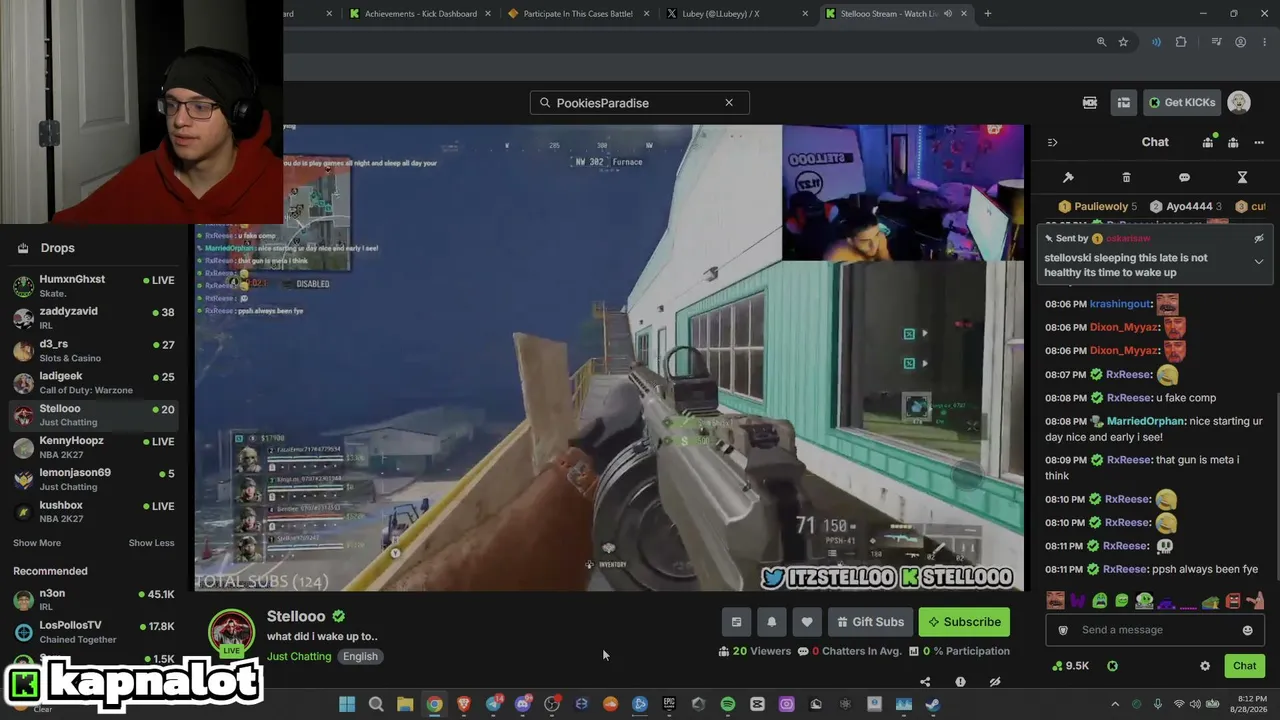
Task: Click top gifter Ayo4444
Action: pyautogui.click(x=1186, y=206)
